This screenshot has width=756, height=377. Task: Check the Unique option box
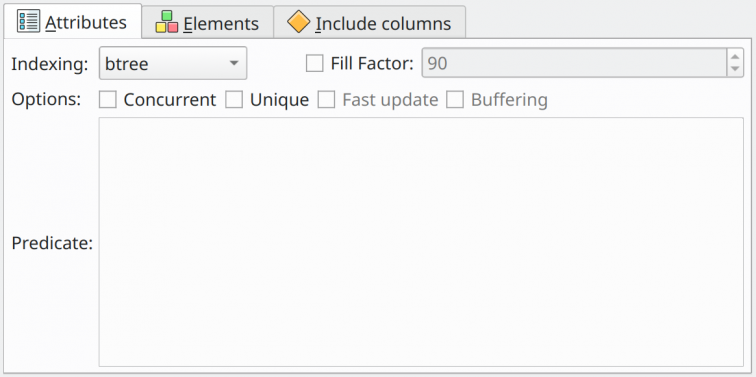click(x=234, y=100)
